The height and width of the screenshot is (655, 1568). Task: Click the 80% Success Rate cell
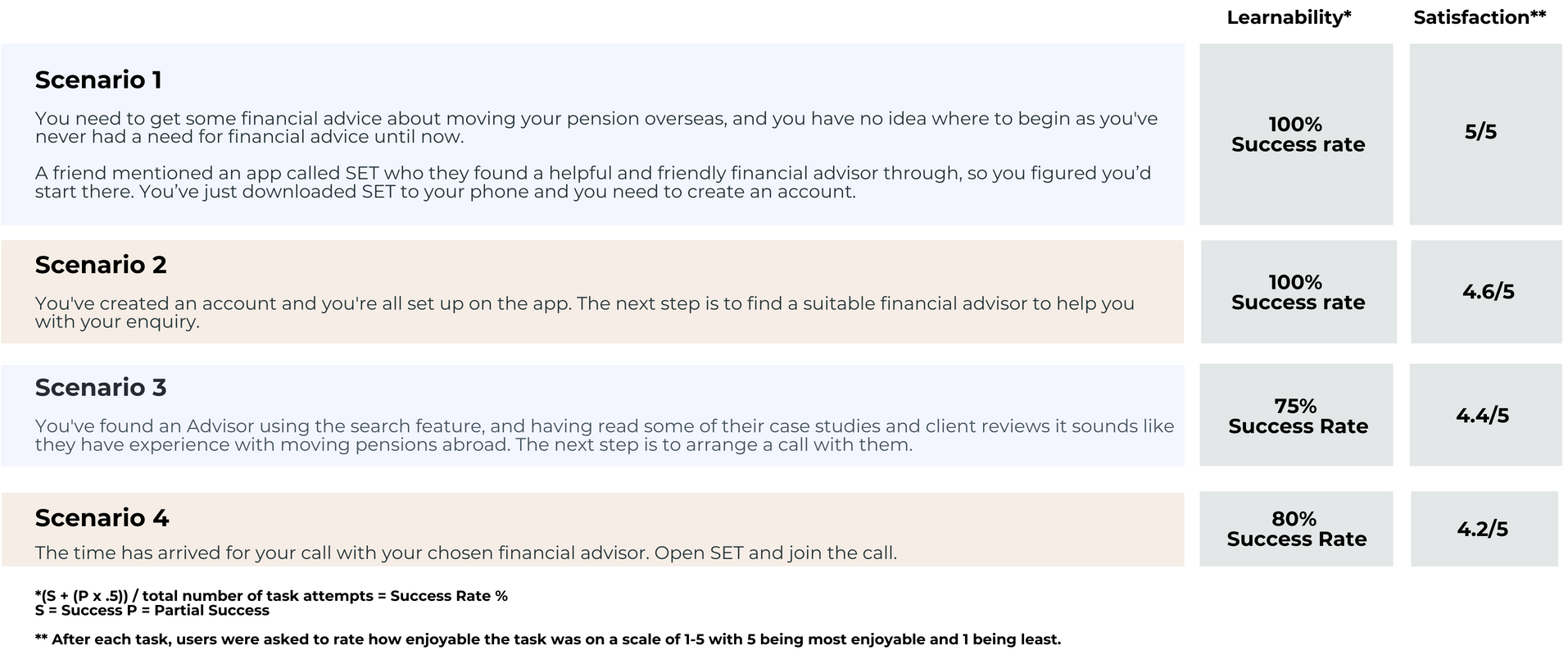1296,529
